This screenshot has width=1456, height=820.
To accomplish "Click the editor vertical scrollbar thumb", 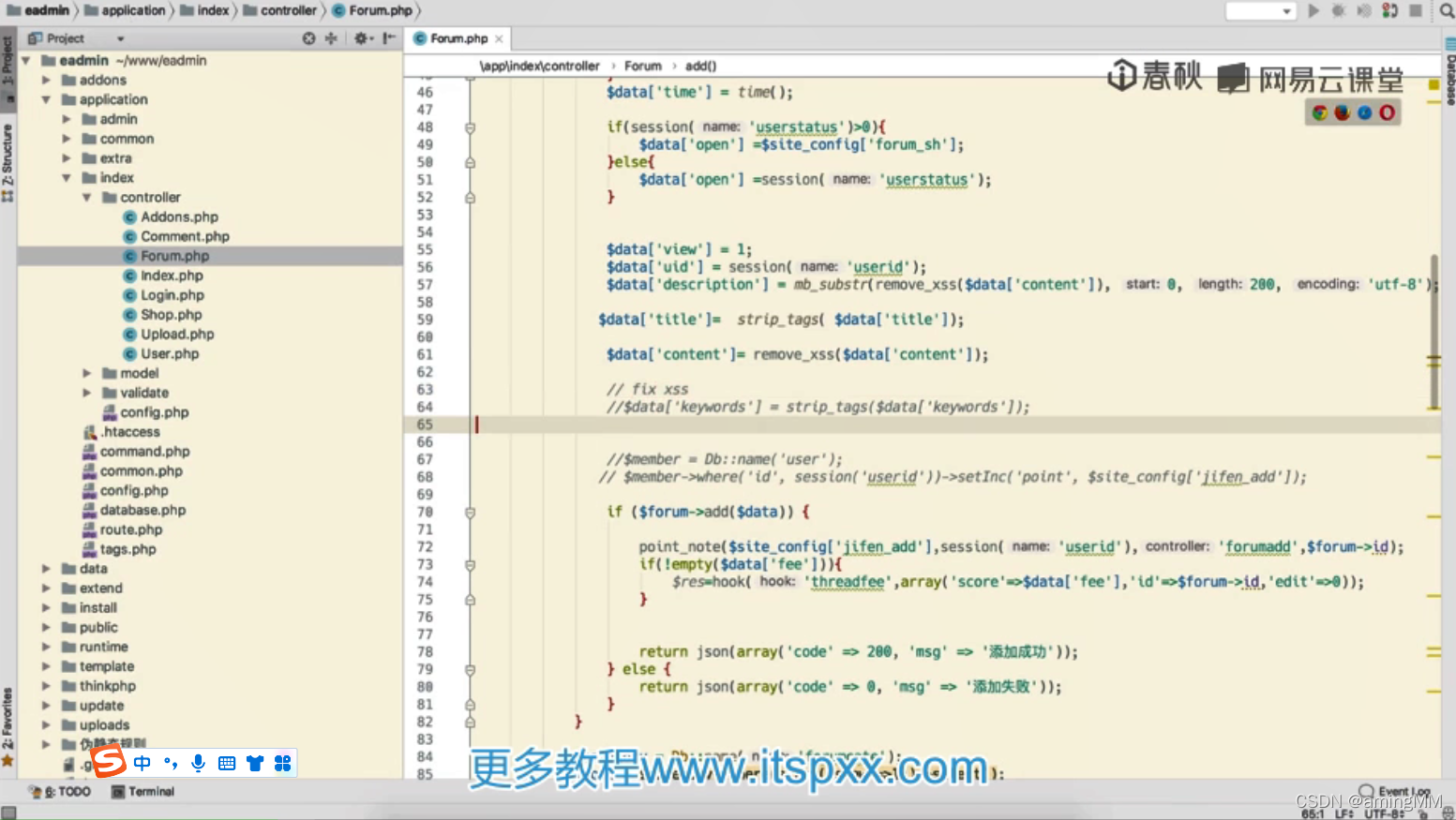I will coord(1433,332).
